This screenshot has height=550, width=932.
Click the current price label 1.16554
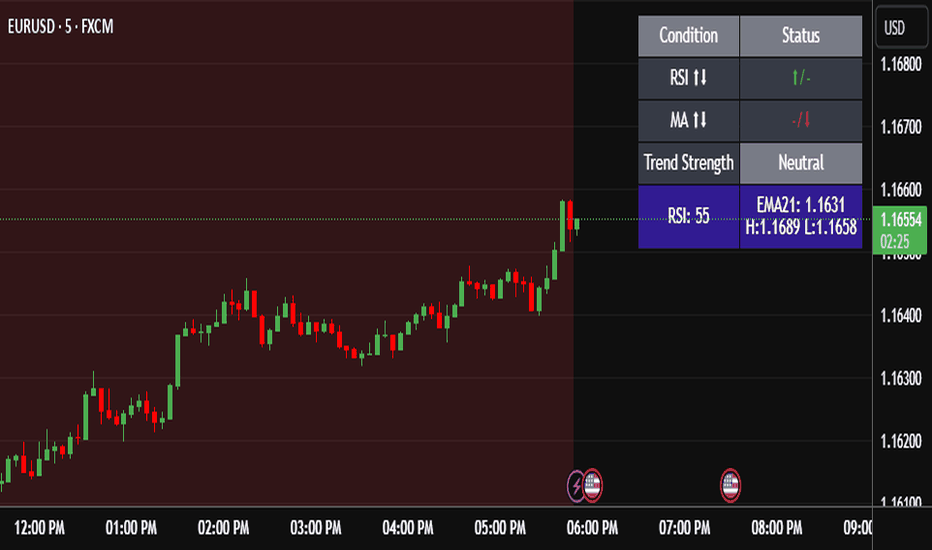pyautogui.click(x=900, y=231)
